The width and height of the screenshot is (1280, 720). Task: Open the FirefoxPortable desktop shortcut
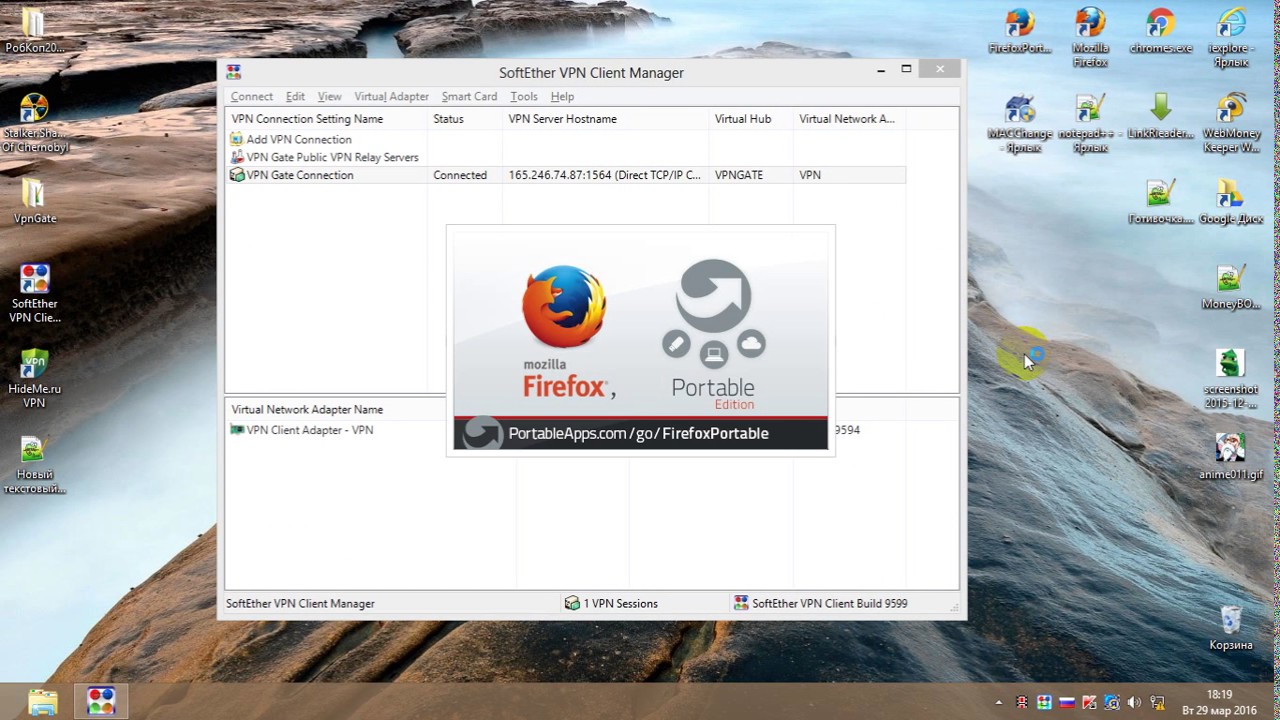click(x=1020, y=31)
